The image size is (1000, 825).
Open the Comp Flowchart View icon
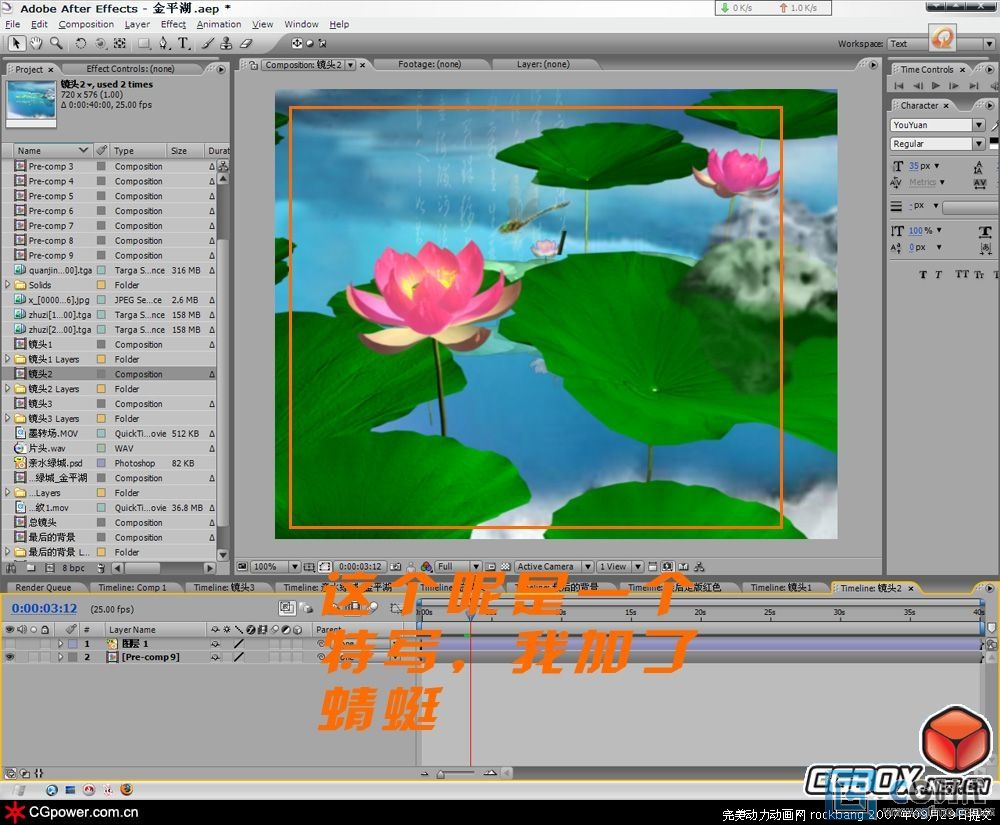[x=700, y=566]
